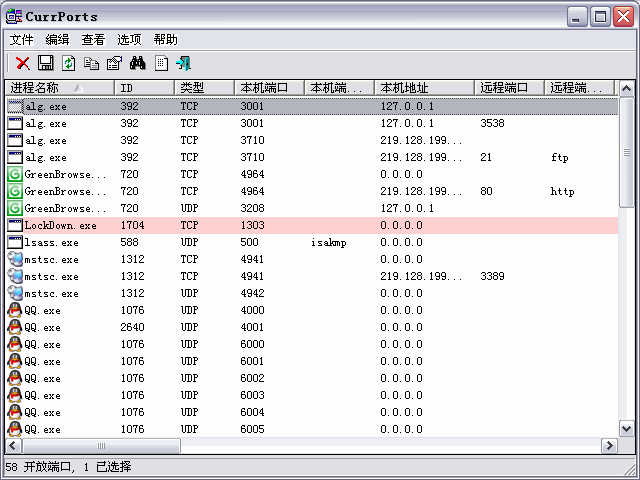Minimize the CurrPorts window

pos(577,17)
